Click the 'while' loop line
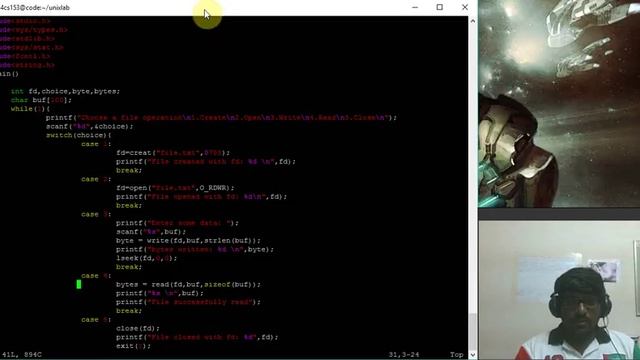The width and height of the screenshot is (640, 360). [30, 109]
